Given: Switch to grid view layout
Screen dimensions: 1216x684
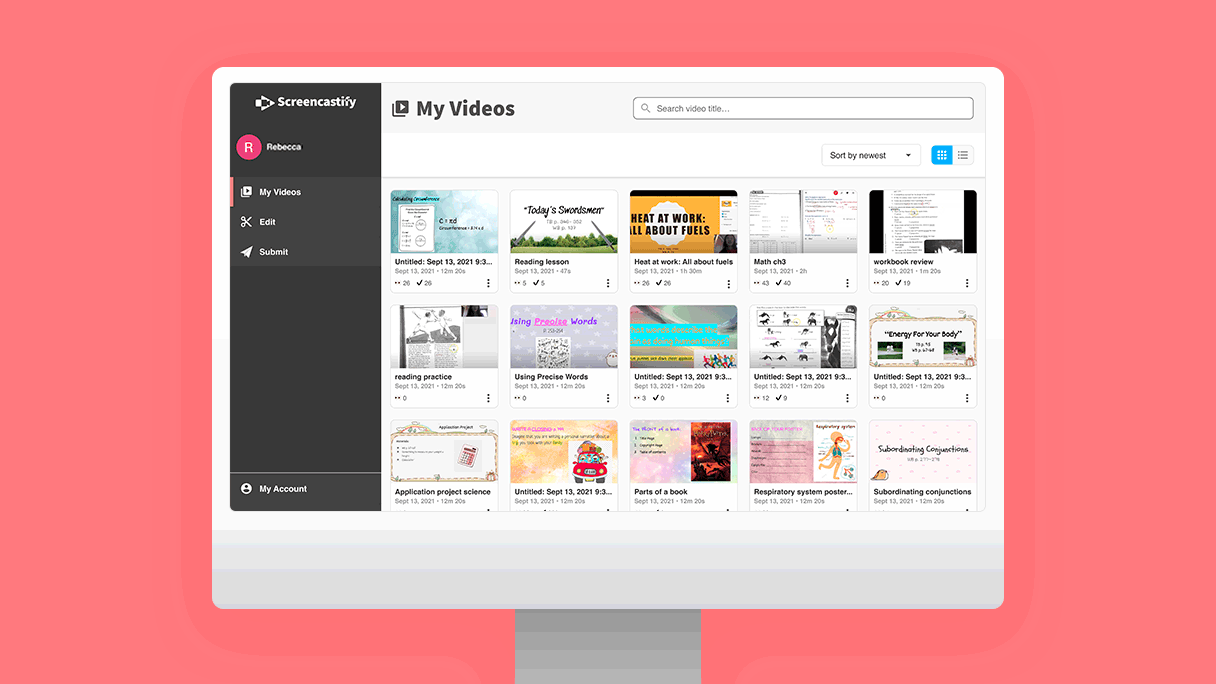Looking at the screenshot, I should [941, 155].
